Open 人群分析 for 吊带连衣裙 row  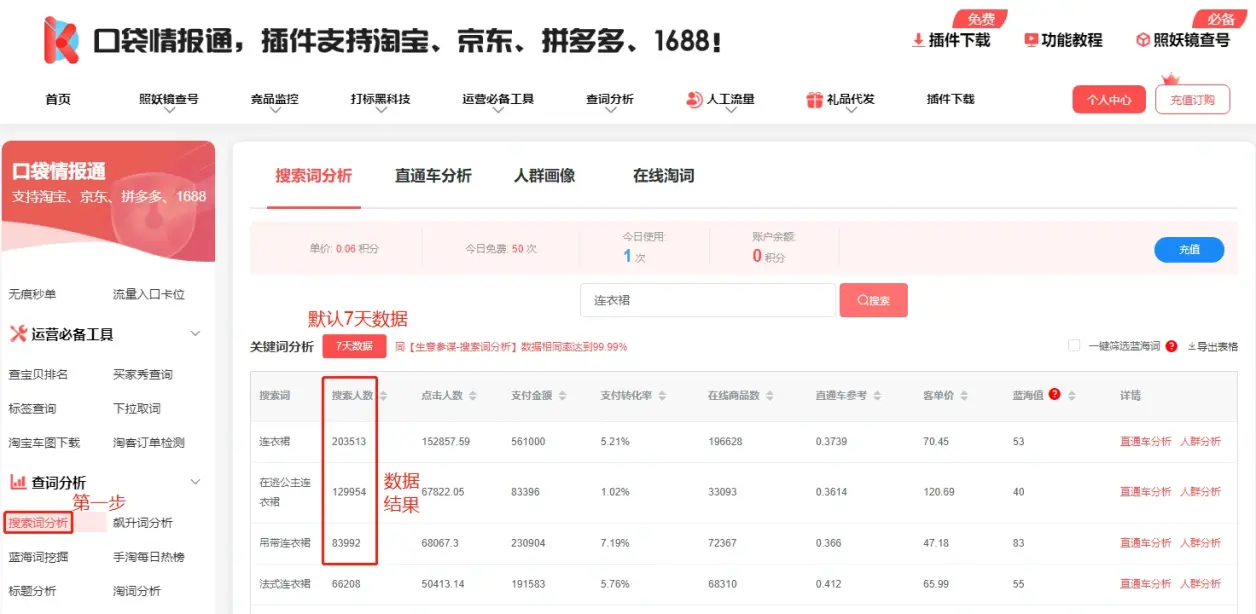1200,543
